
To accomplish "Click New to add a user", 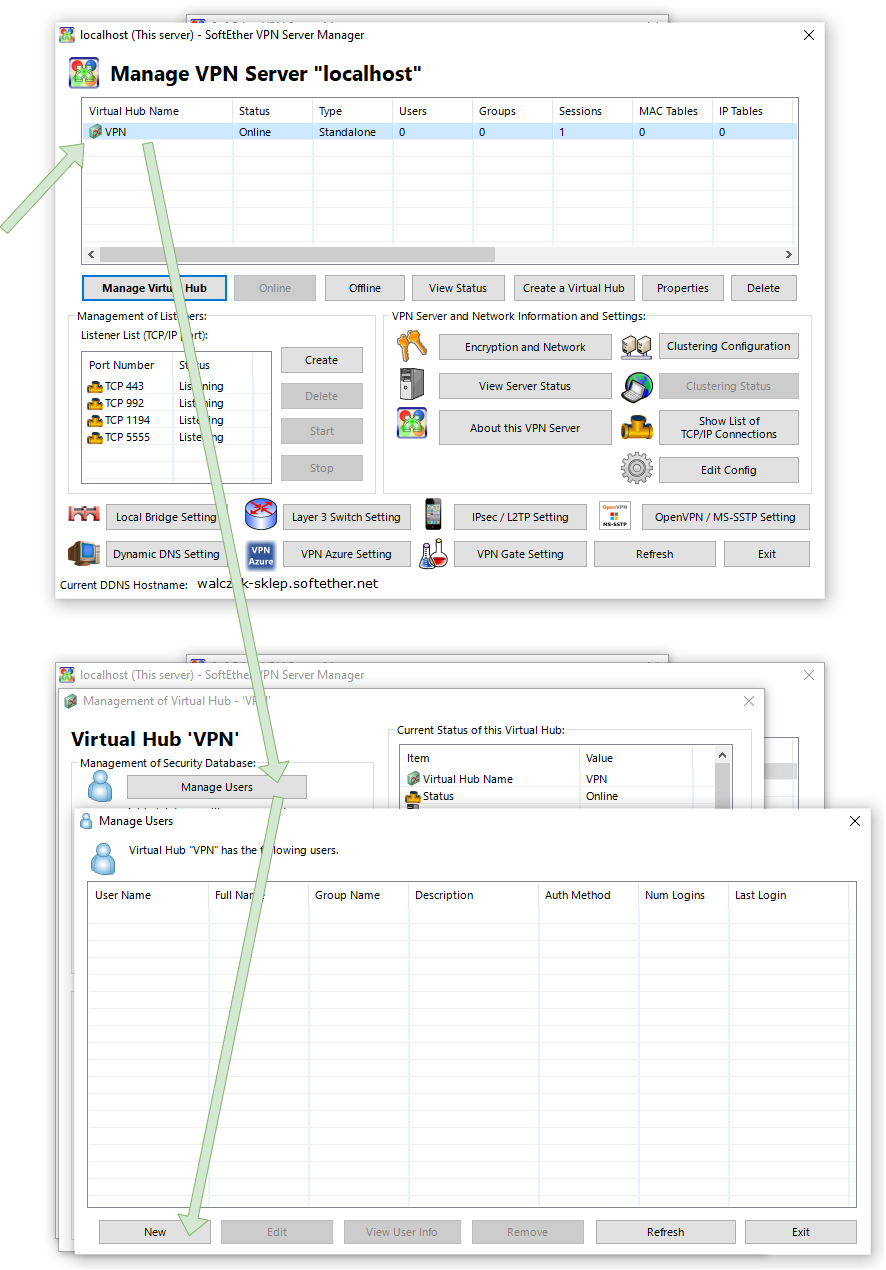I will [155, 1232].
